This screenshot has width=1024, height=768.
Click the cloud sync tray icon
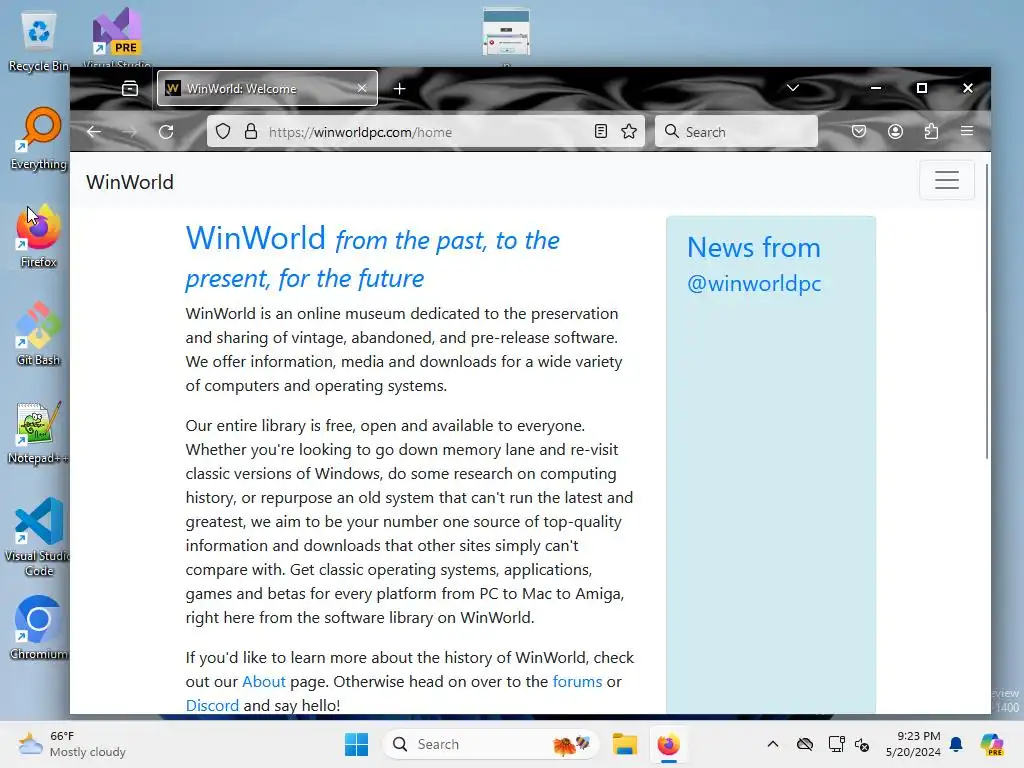pyautogui.click(x=805, y=744)
